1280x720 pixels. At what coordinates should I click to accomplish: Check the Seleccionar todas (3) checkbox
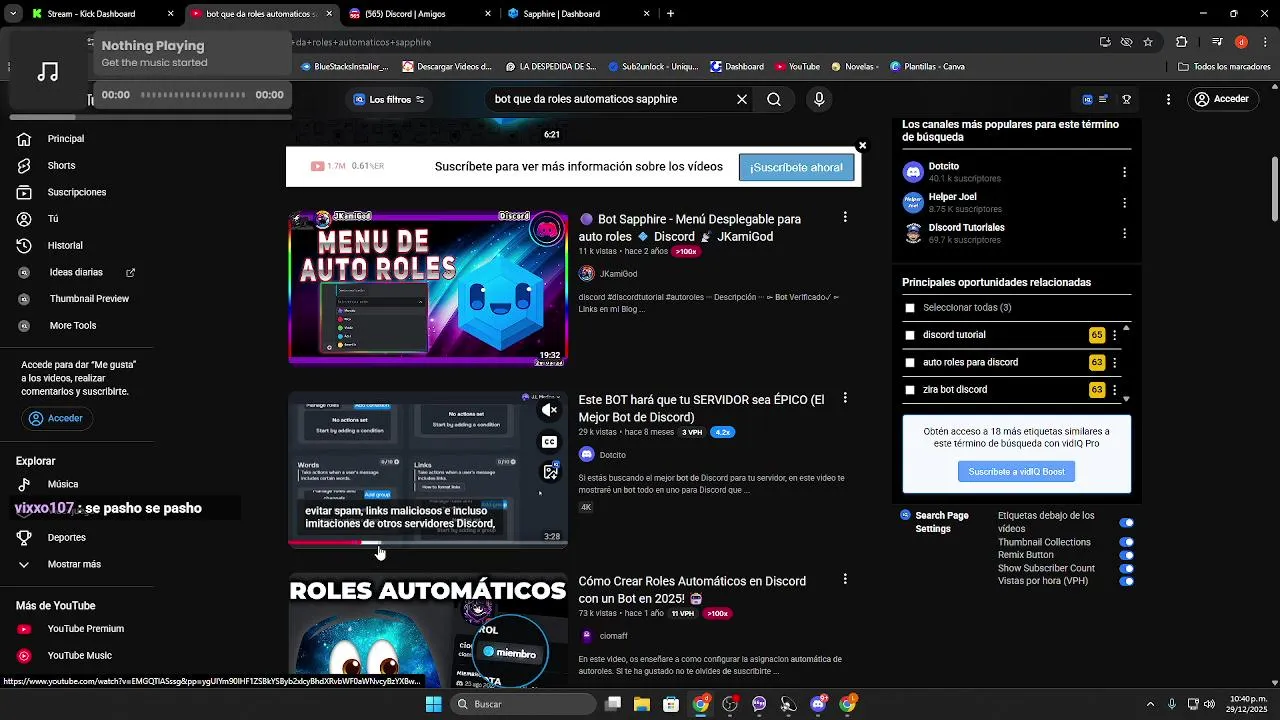pos(909,308)
